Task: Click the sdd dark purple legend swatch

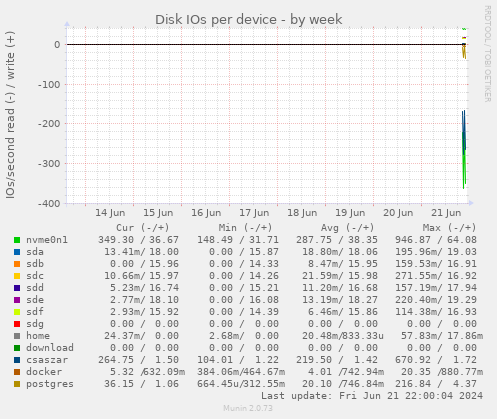Action: coord(17,288)
